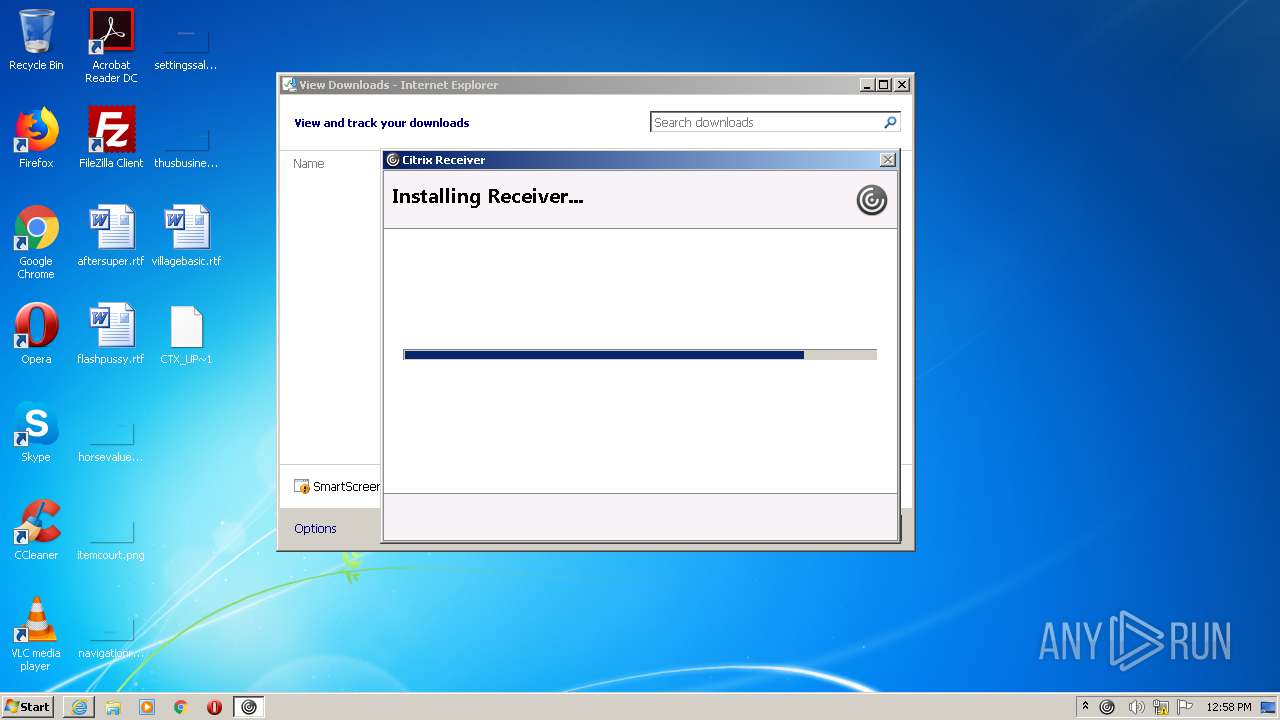Image resolution: width=1280 pixels, height=720 pixels.
Task: Launch FileZilla Client shortcut
Action: pyautogui.click(x=111, y=138)
